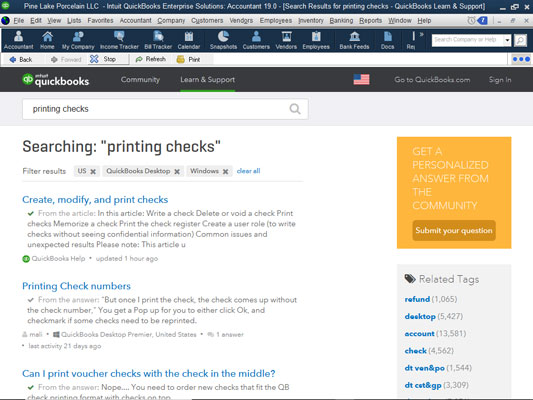Select the Learn & Support tab

207,80
